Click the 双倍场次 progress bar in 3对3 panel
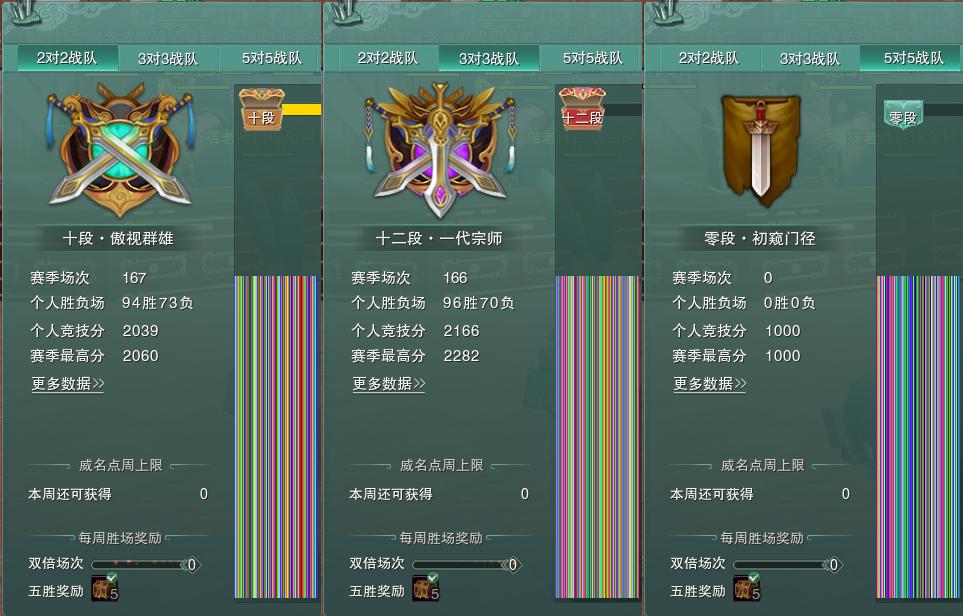Screen dimensions: 963x616 [x=467, y=564]
